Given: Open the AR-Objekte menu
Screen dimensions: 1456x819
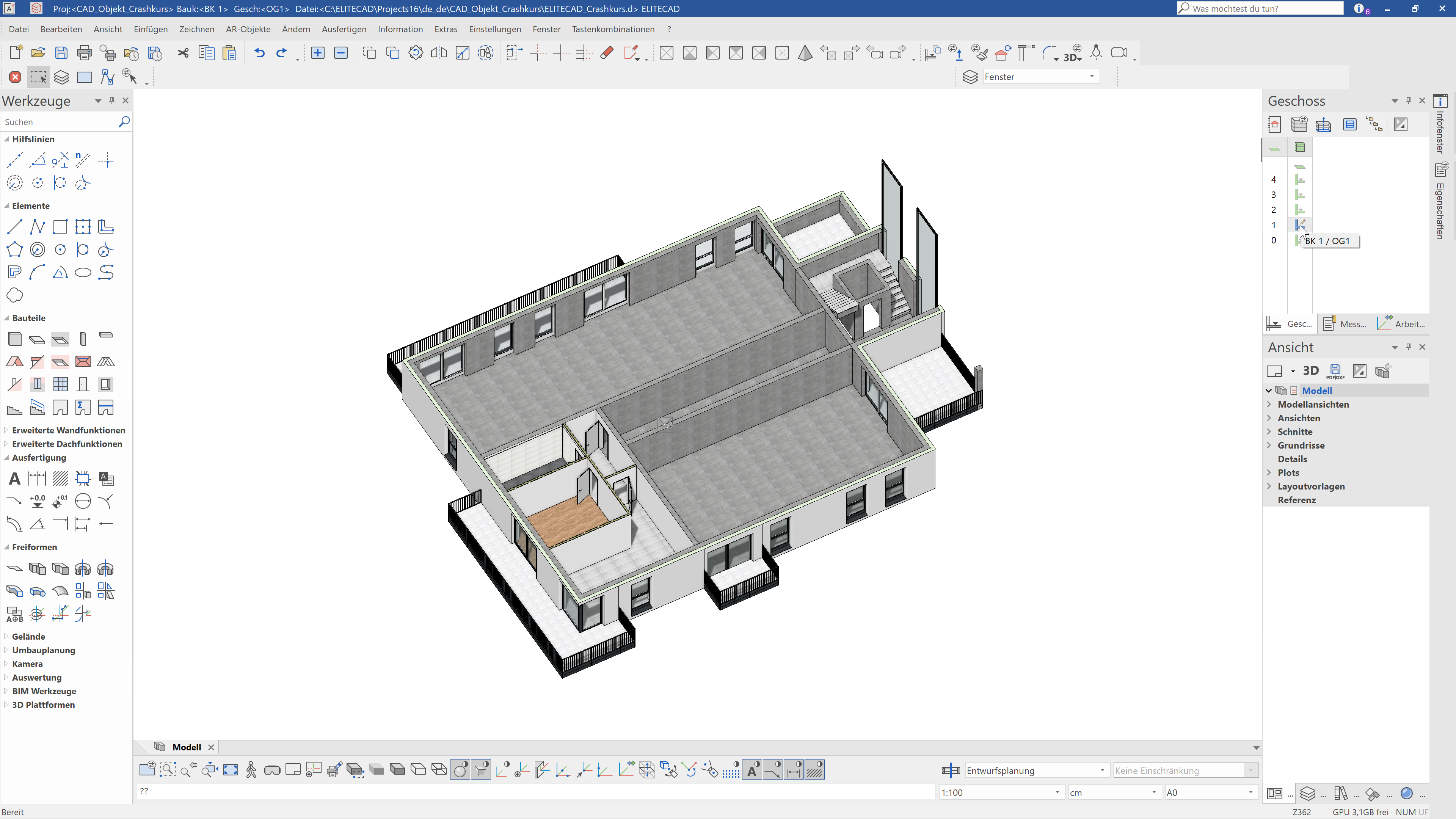Looking at the screenshot, I should (248, 30).
